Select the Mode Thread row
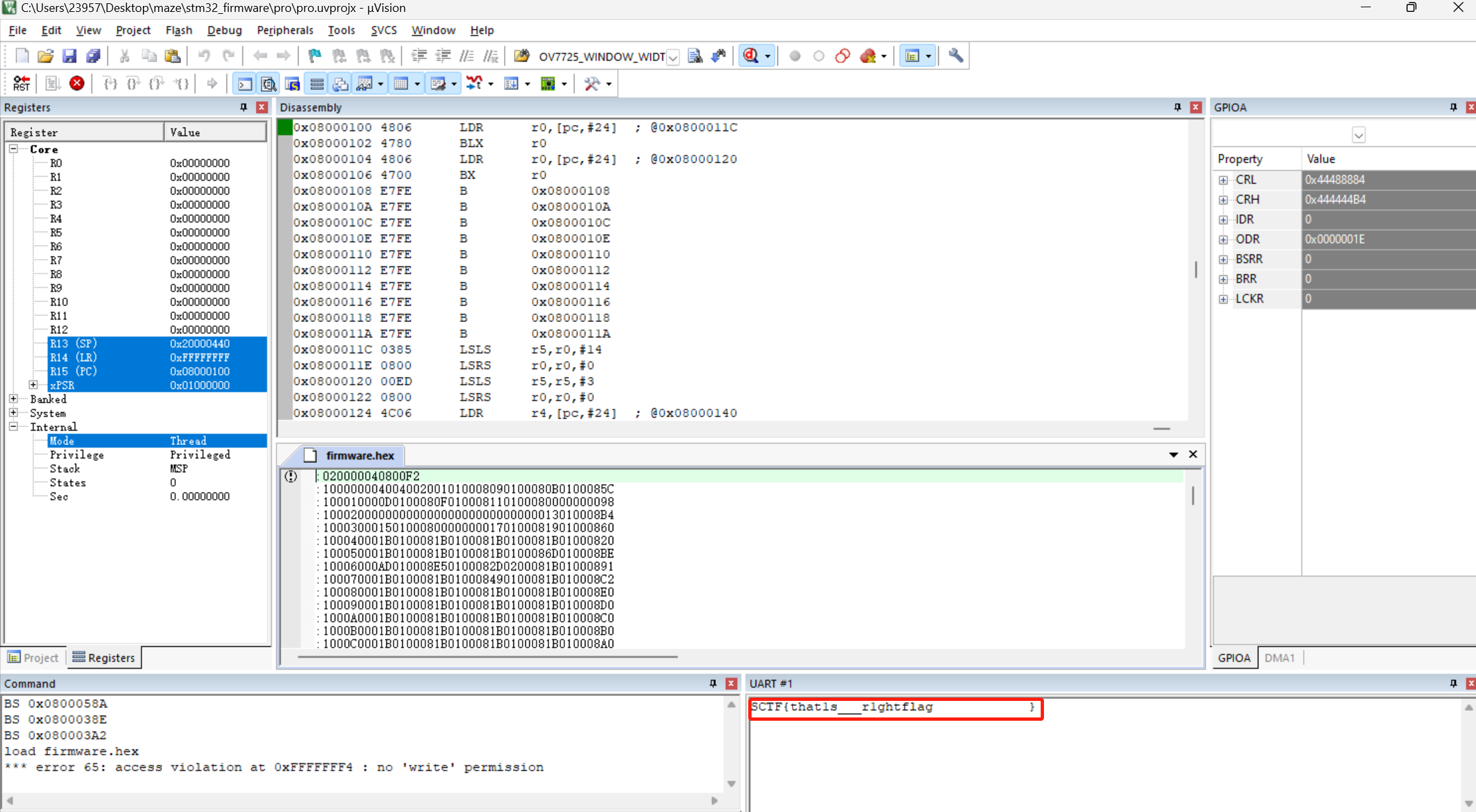 pos(157,440)
